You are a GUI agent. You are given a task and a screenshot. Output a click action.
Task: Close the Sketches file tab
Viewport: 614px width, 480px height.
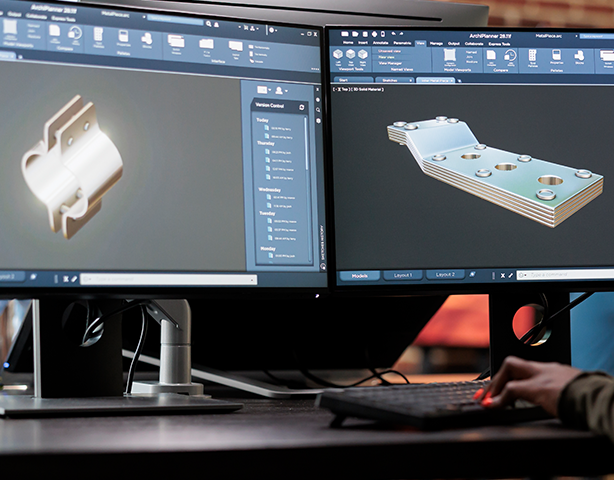tap(410, 80)
